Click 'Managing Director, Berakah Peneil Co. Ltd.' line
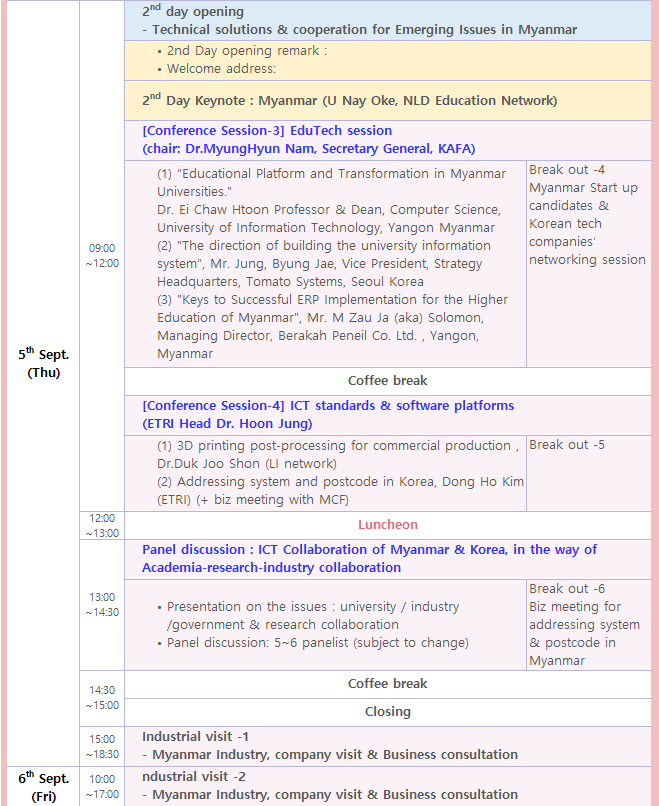Screen dimensions: 659x806 pos(318,336)
